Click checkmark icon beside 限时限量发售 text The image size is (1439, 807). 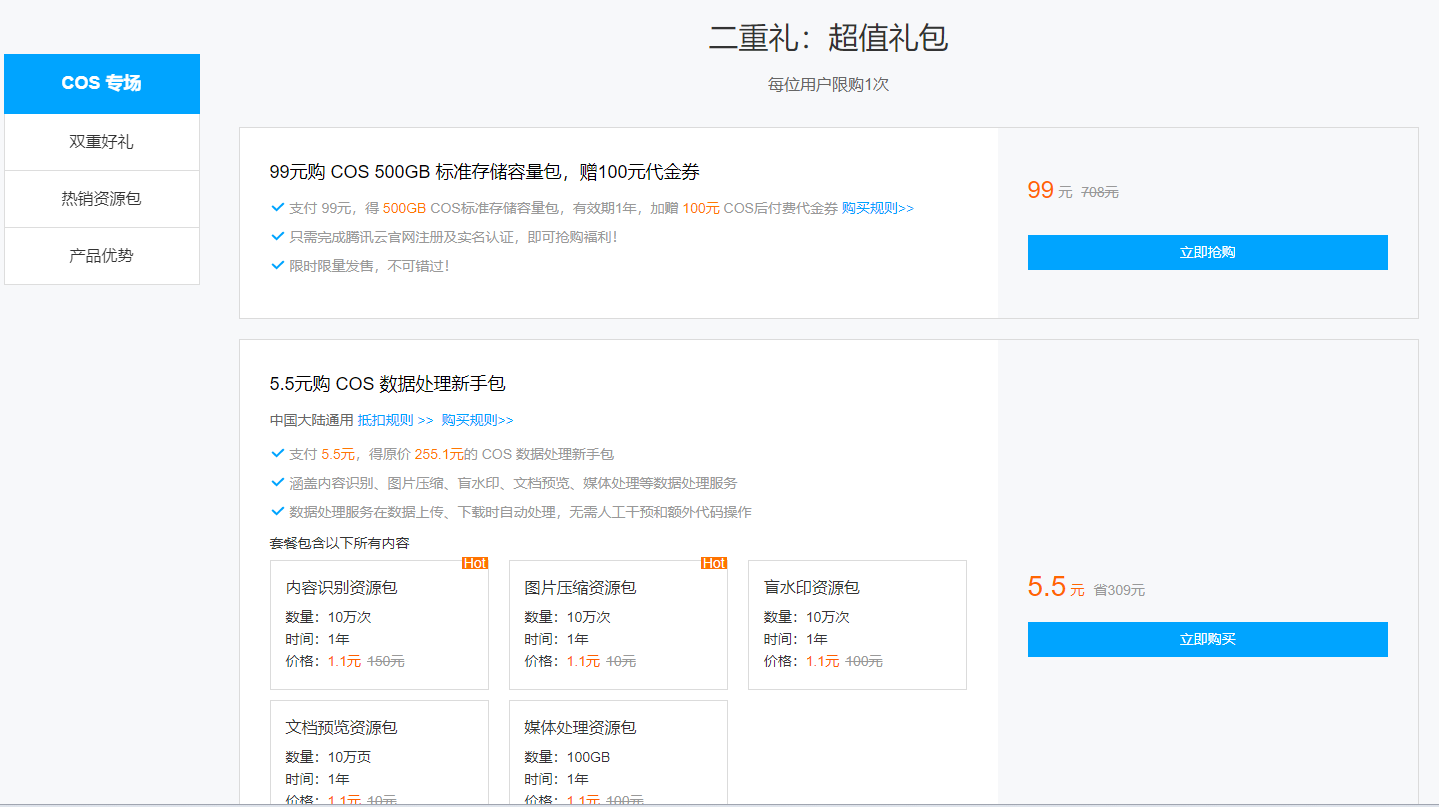point(278,265)
